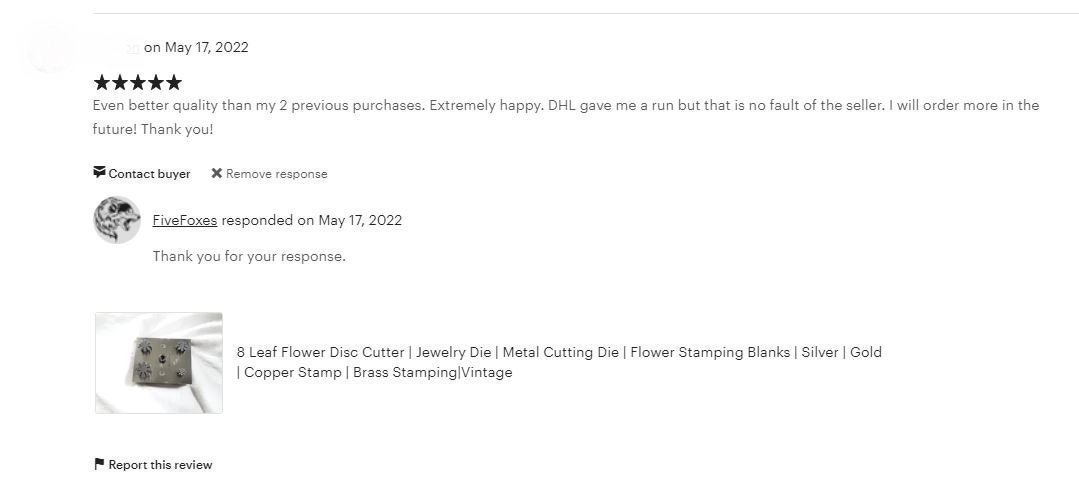This screenshot has width=1079, height=497.
Task: Select the Contact buyer text link
Action: [x=149, y=174]
